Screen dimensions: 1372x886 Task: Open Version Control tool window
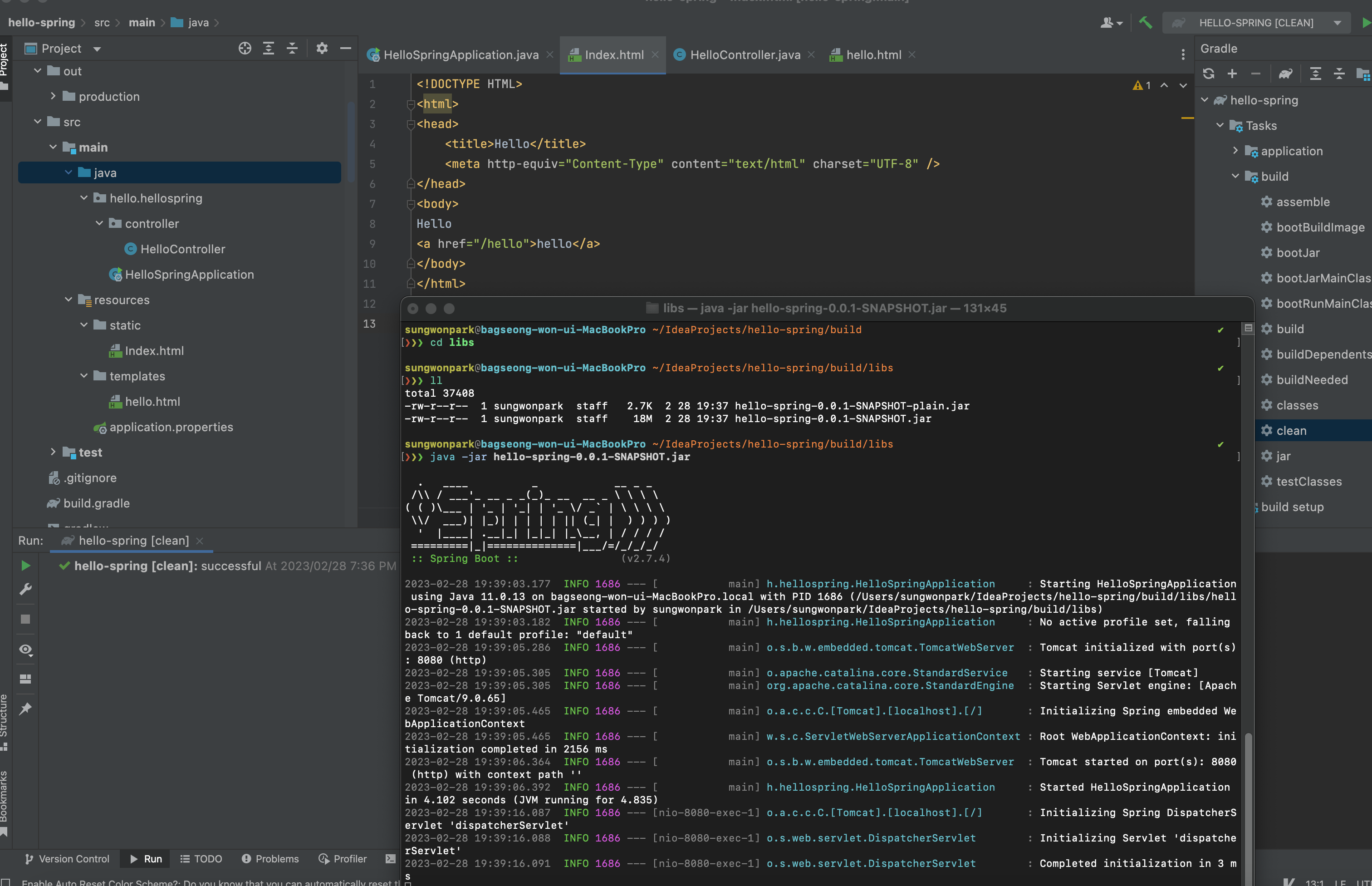67,859
